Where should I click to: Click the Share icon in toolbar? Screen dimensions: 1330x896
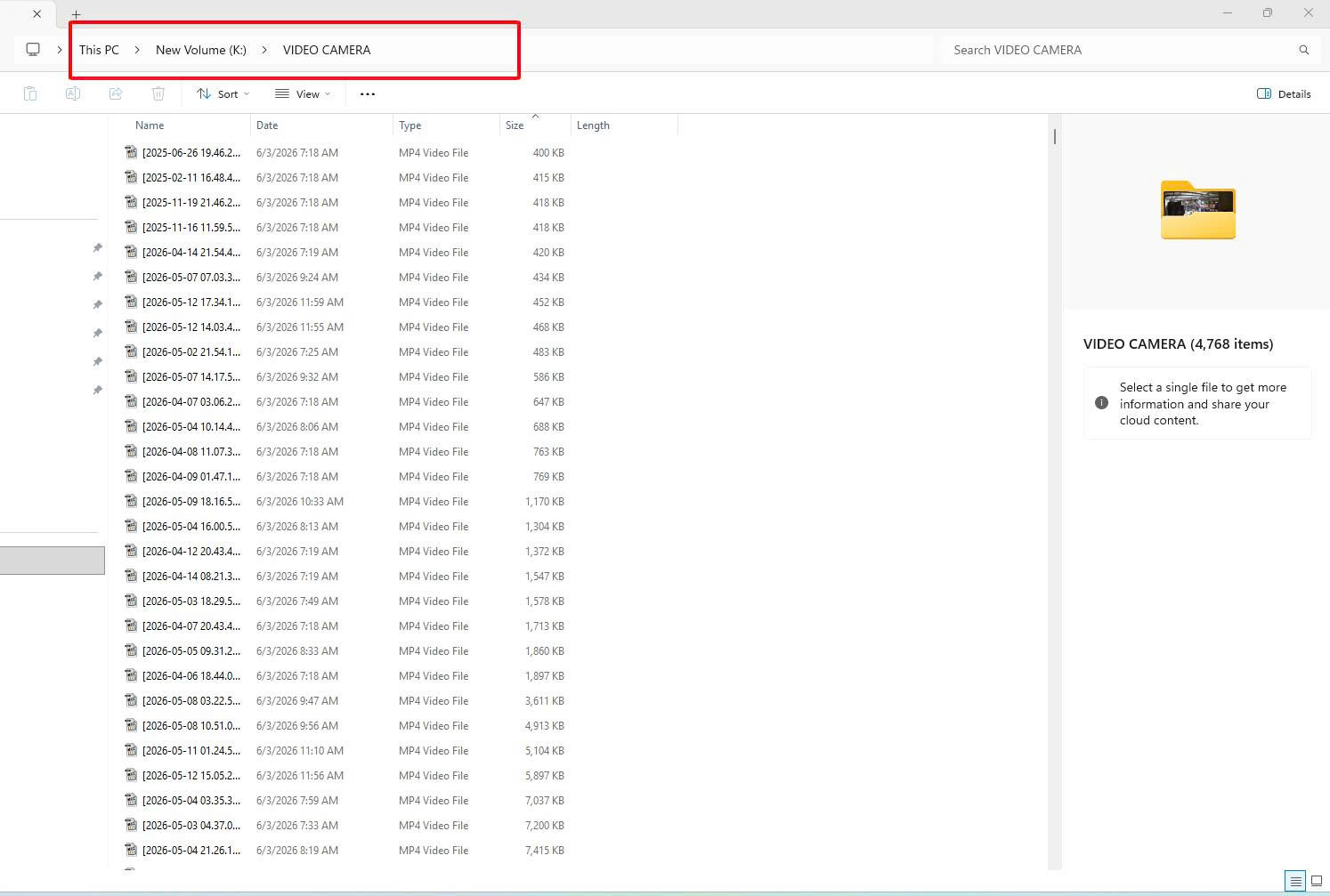[116, 93]
